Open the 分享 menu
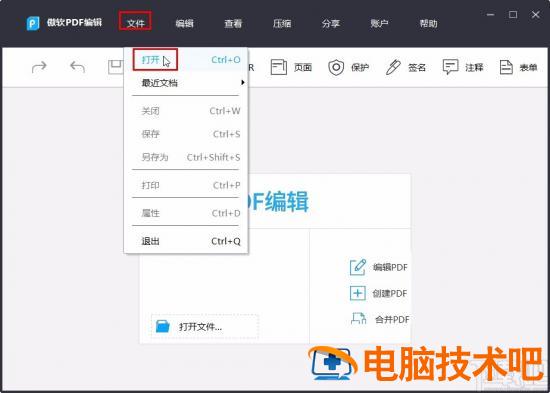The width and height of the screenshot is (550, 393). click(x=331, y=24)
